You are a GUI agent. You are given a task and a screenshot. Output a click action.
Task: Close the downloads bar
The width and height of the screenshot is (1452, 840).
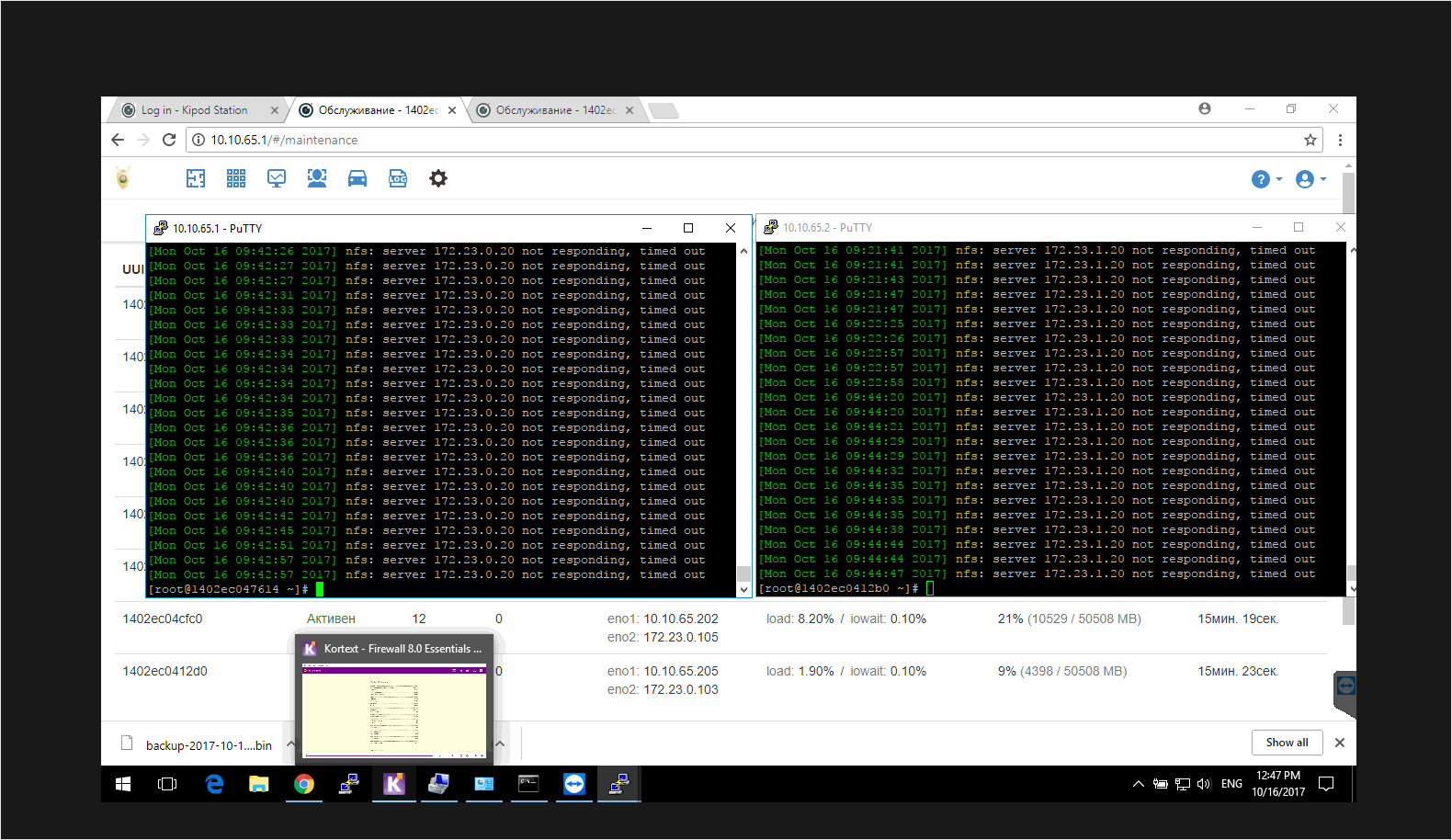pyautogui.click(x=1340, y=743)
